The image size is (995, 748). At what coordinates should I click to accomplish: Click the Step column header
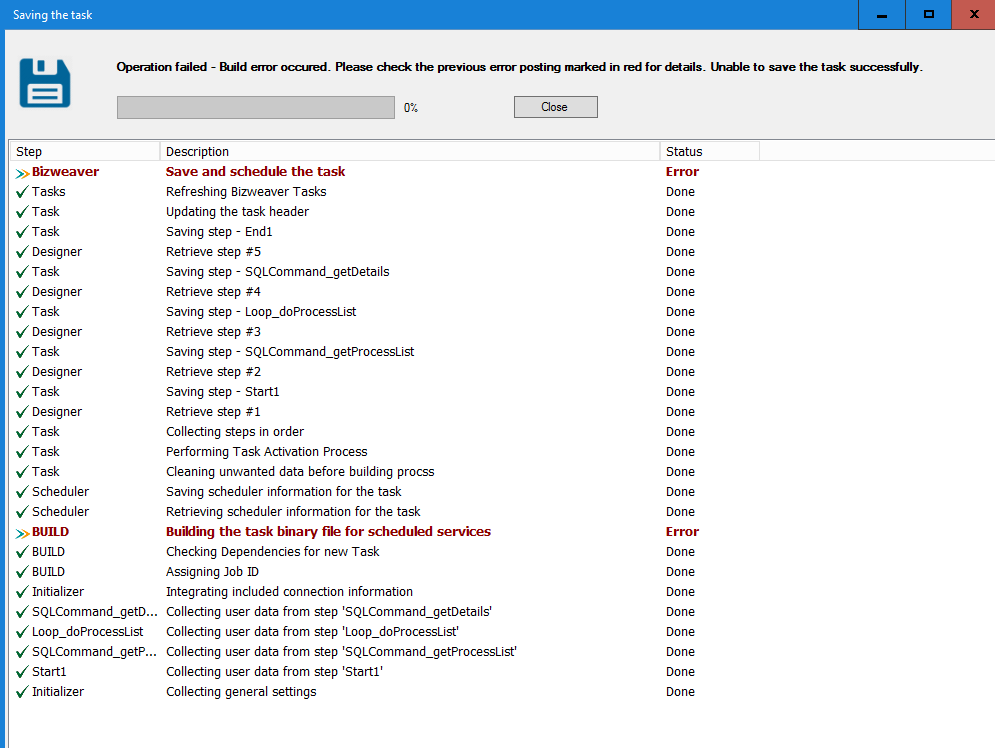(85, 152)
